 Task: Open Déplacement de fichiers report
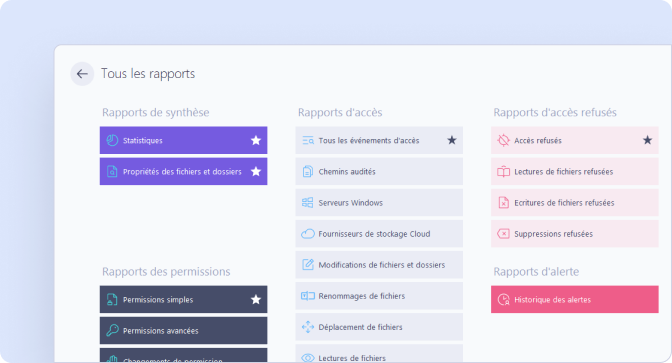pos(379,327)
